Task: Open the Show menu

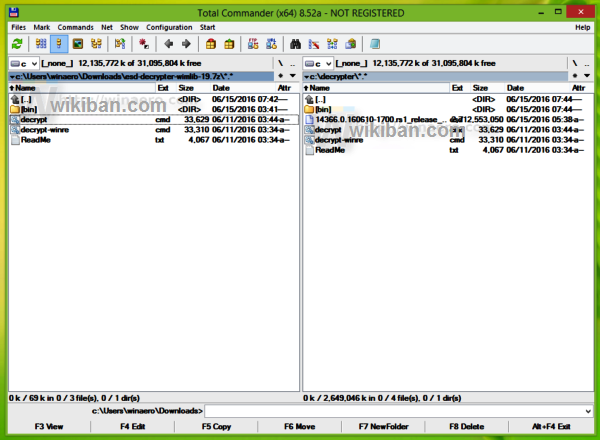Action: pyautogui.click(x=129, y=27)
